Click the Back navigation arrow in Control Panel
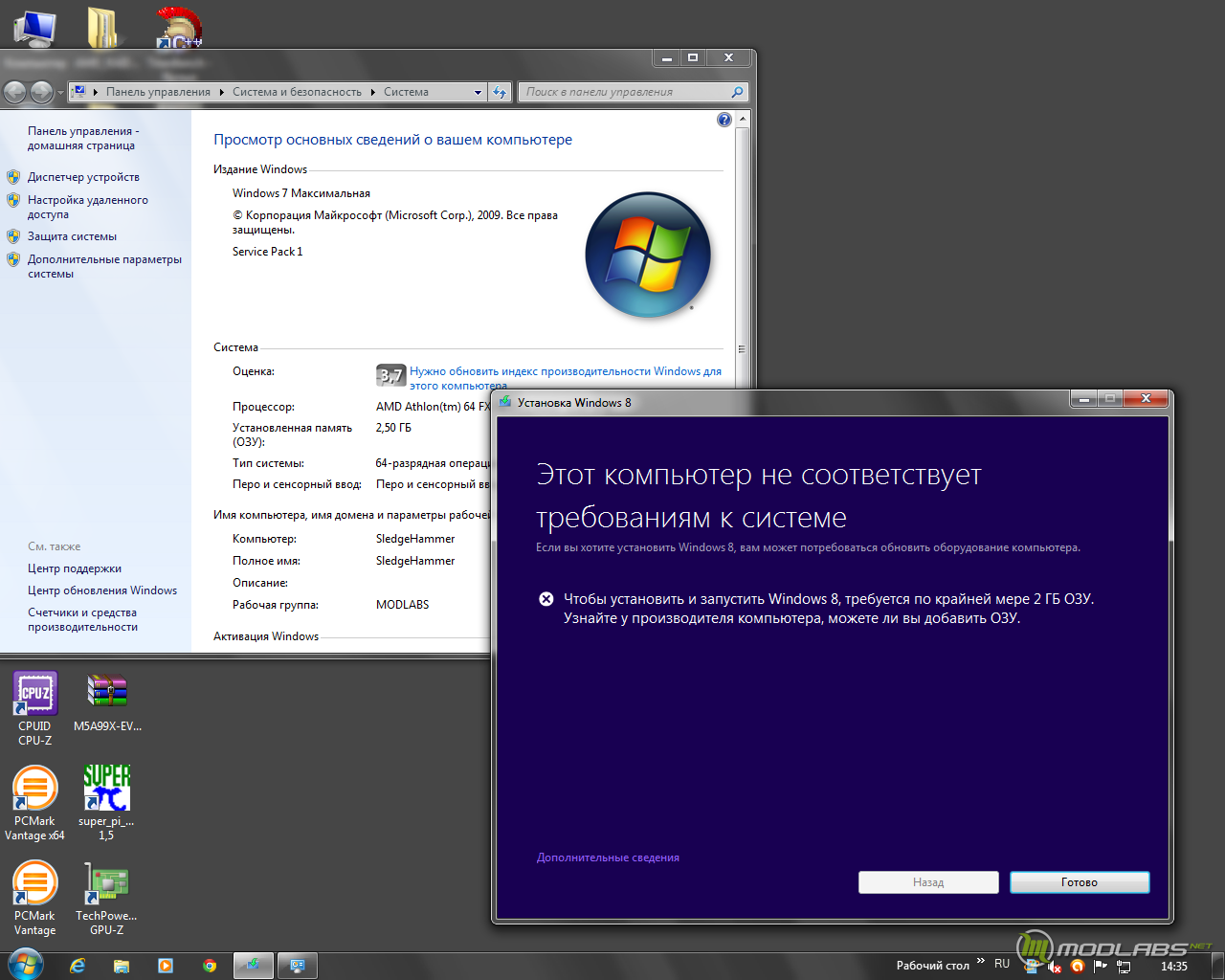The image size is (1225, 980). pyautogui.click(x=15, y=92)
